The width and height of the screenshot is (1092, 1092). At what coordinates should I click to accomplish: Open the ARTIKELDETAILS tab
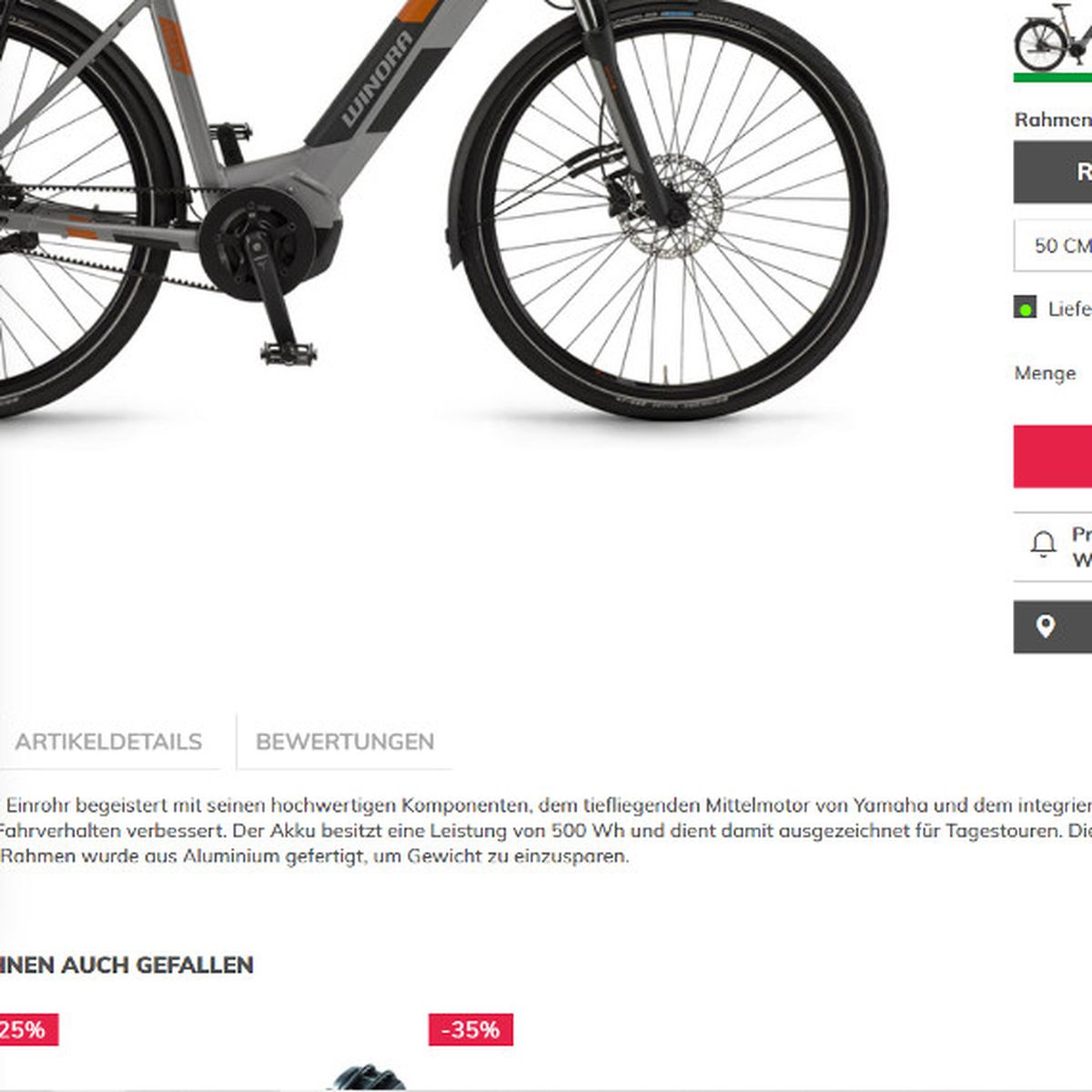108,742
